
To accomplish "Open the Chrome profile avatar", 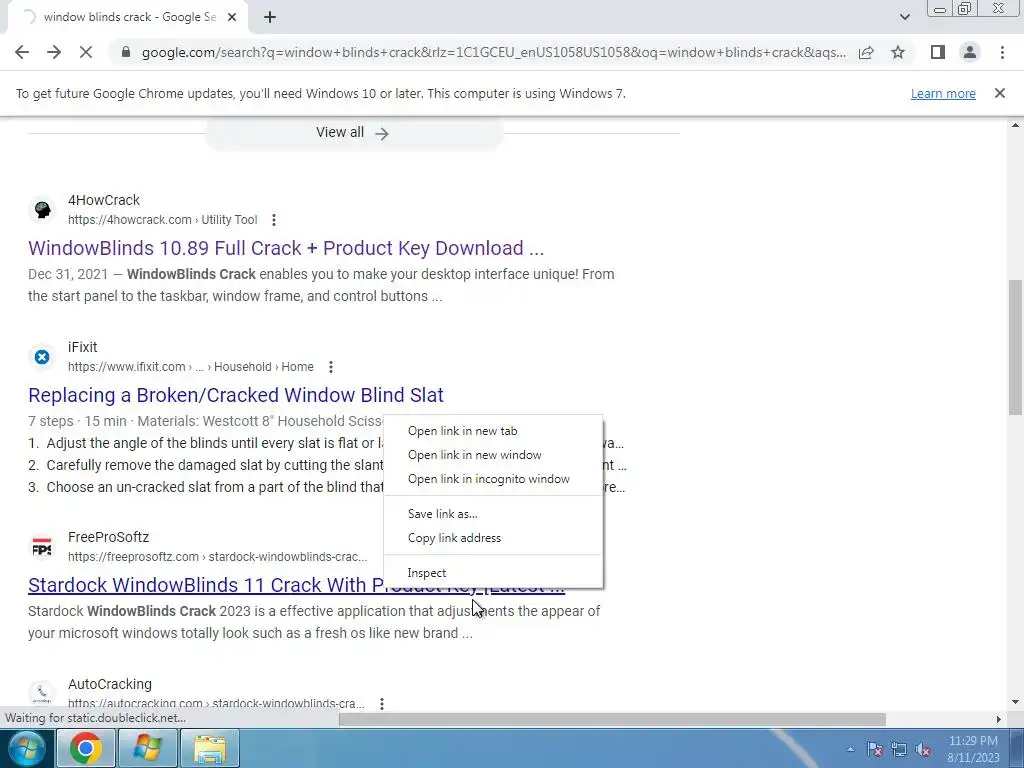I will [970, 52].
